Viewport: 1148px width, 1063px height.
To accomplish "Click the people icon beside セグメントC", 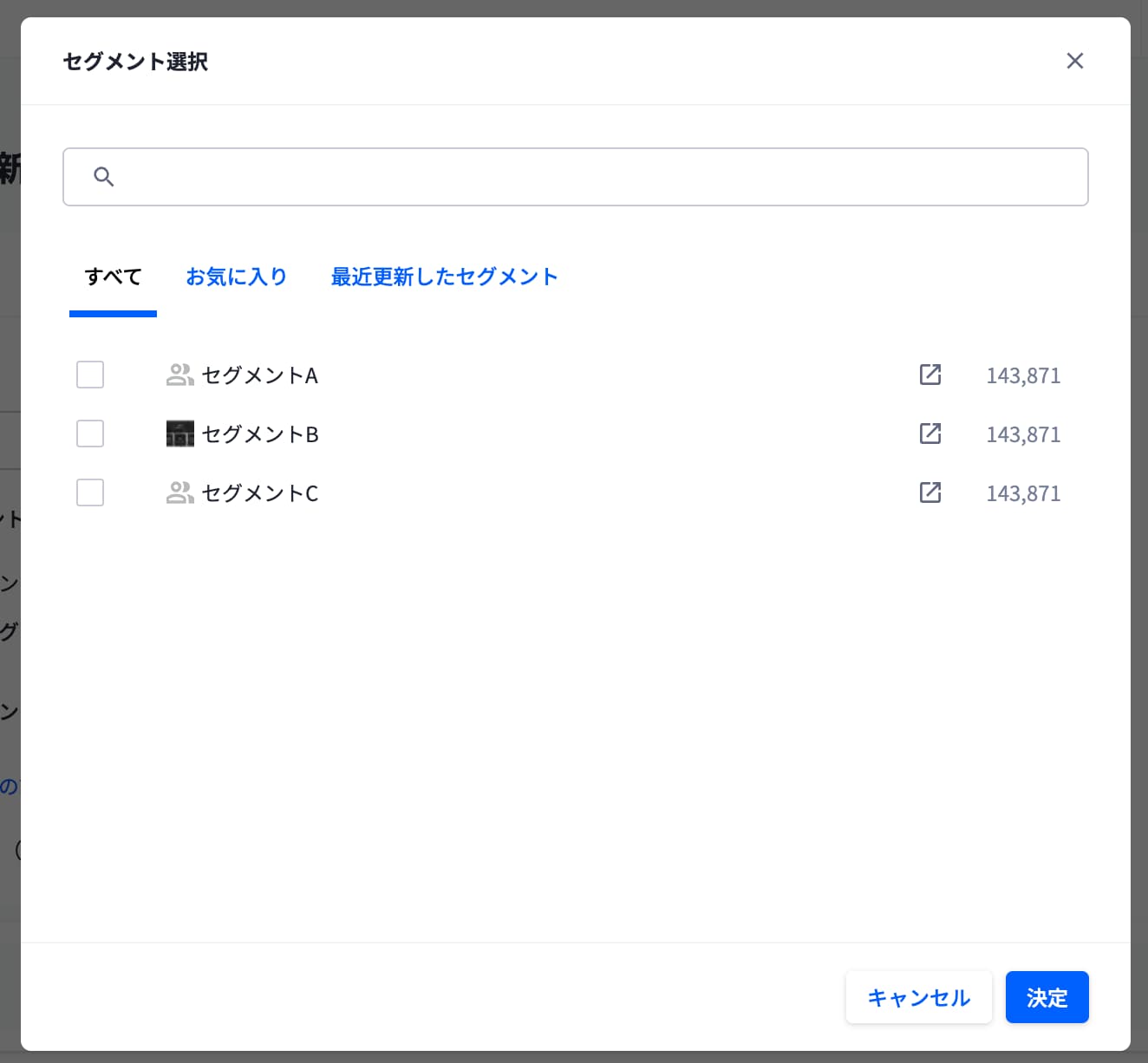I will tap(179, 492).
